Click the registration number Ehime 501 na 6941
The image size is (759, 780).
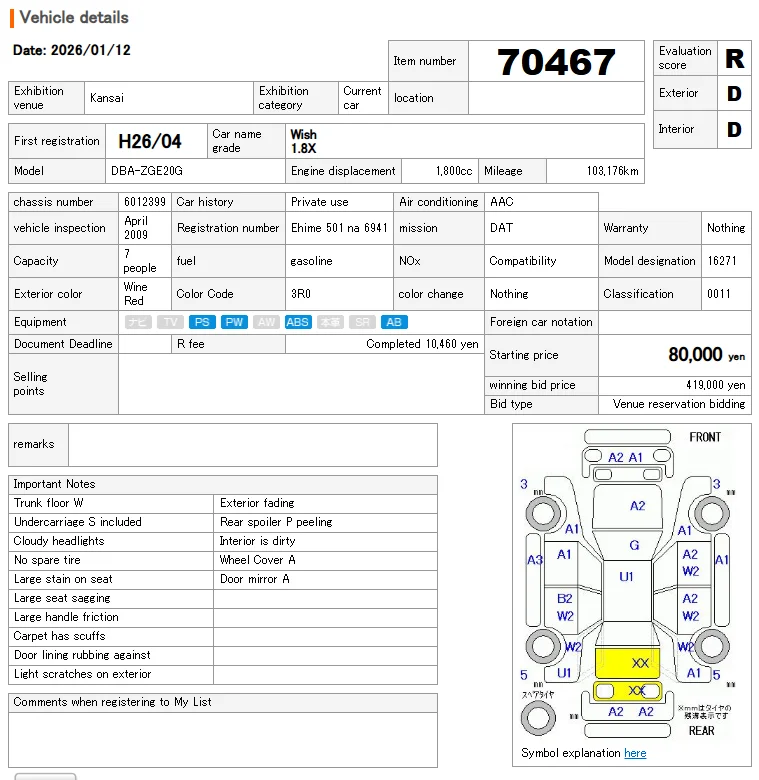[339, 228]
